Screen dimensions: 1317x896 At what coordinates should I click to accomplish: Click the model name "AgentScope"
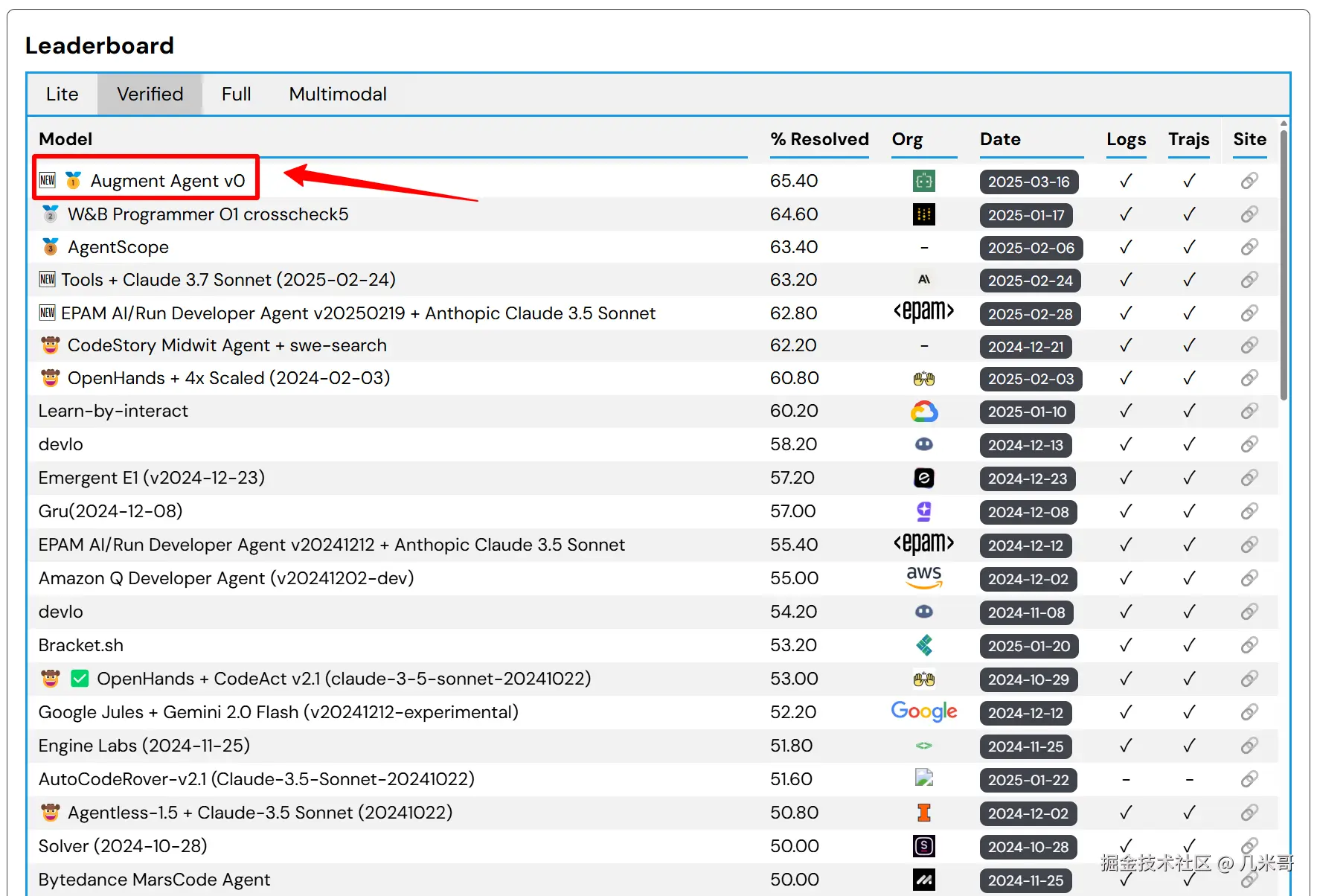tap(118, 247)
